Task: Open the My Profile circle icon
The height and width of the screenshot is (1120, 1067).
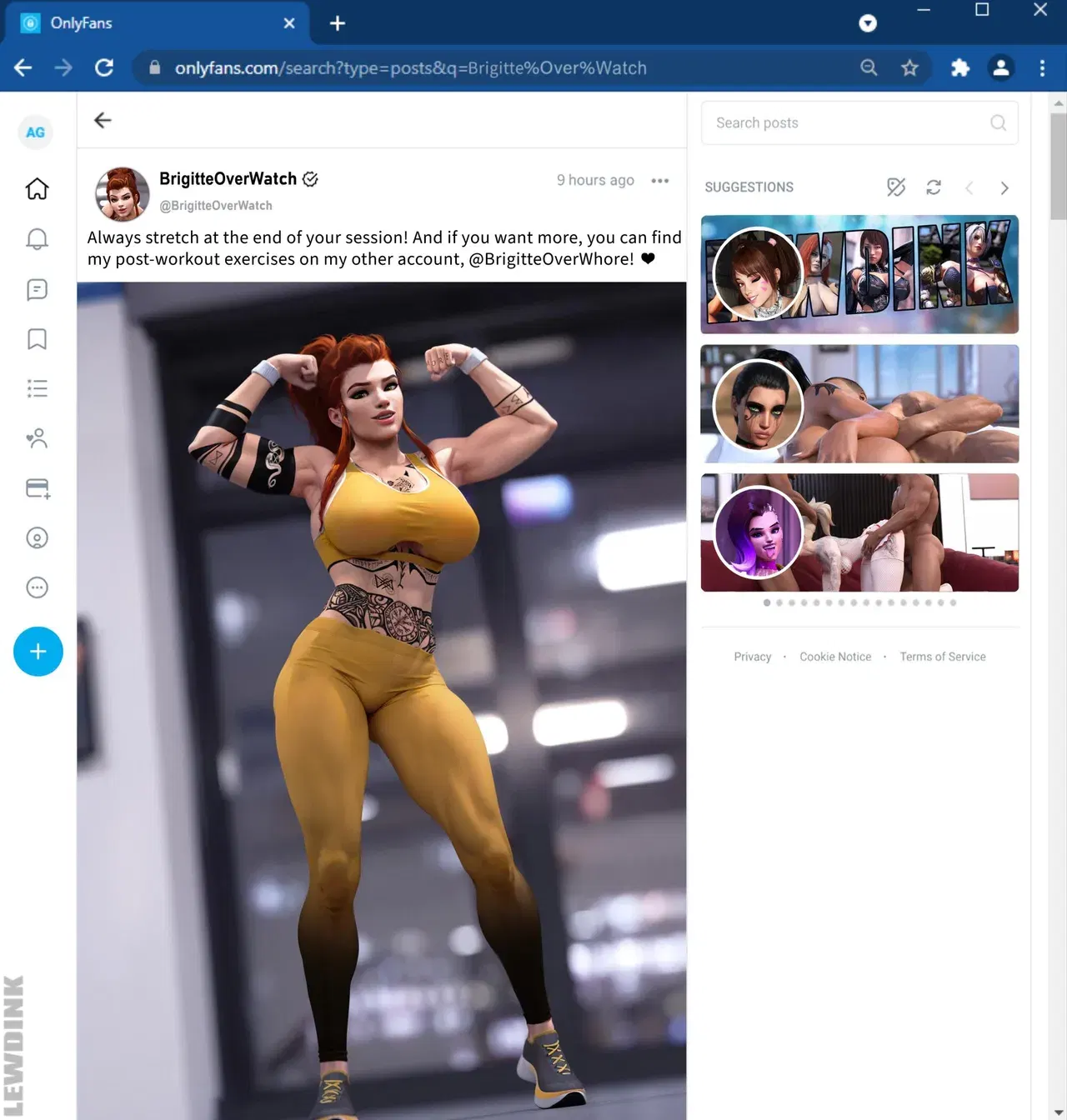Action: point(38,537)
